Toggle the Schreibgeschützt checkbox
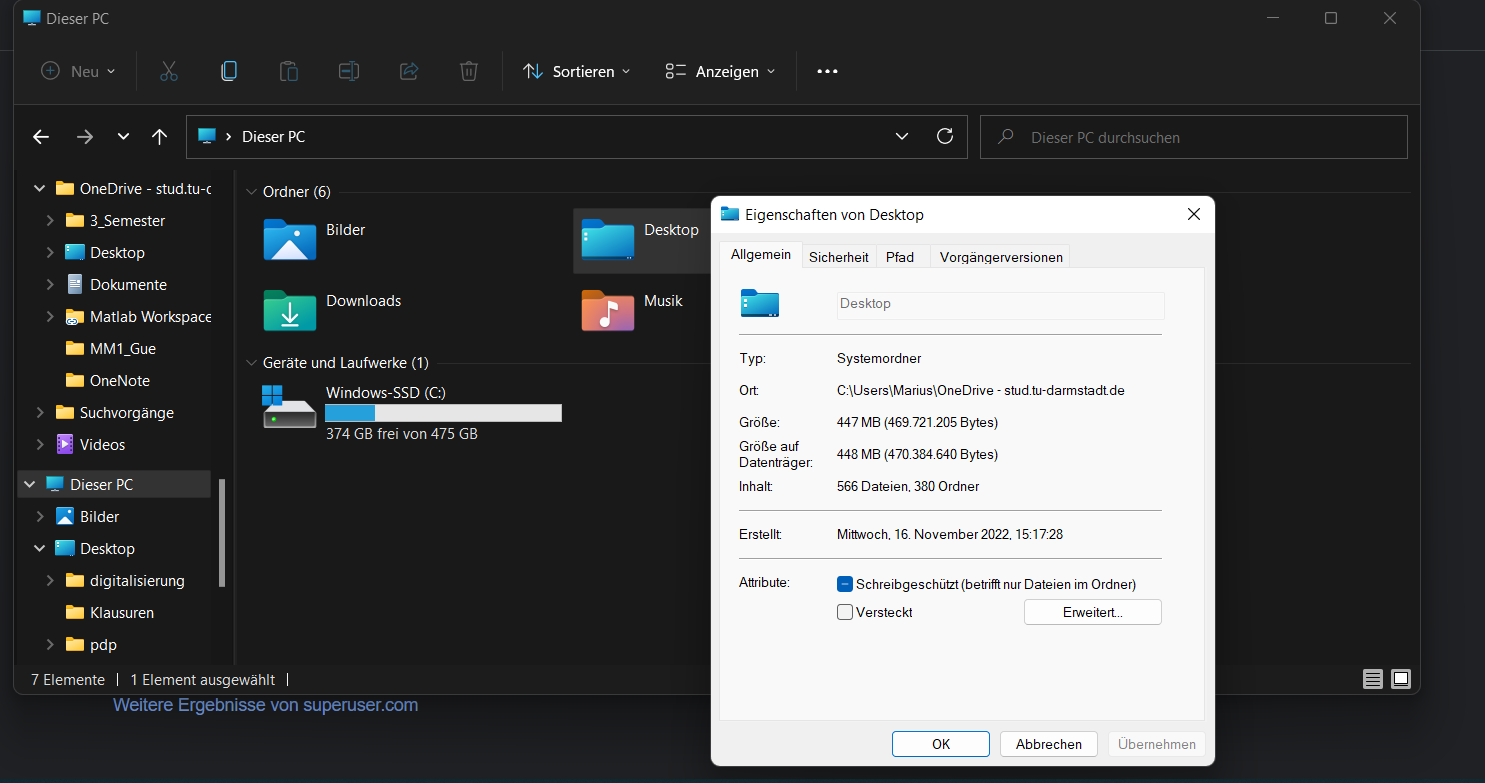Screen dimensions: 1485x783 click(x=845, y=584)
